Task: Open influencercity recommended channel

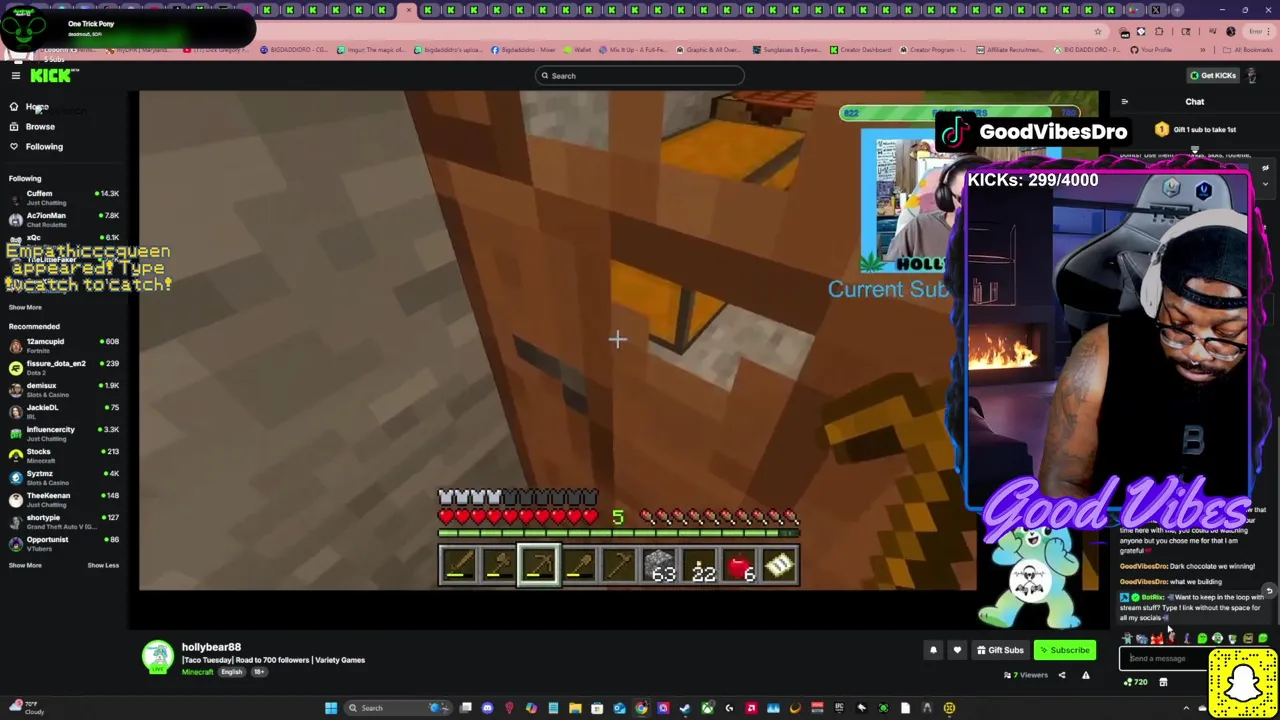Action: (x=62, y=433)
